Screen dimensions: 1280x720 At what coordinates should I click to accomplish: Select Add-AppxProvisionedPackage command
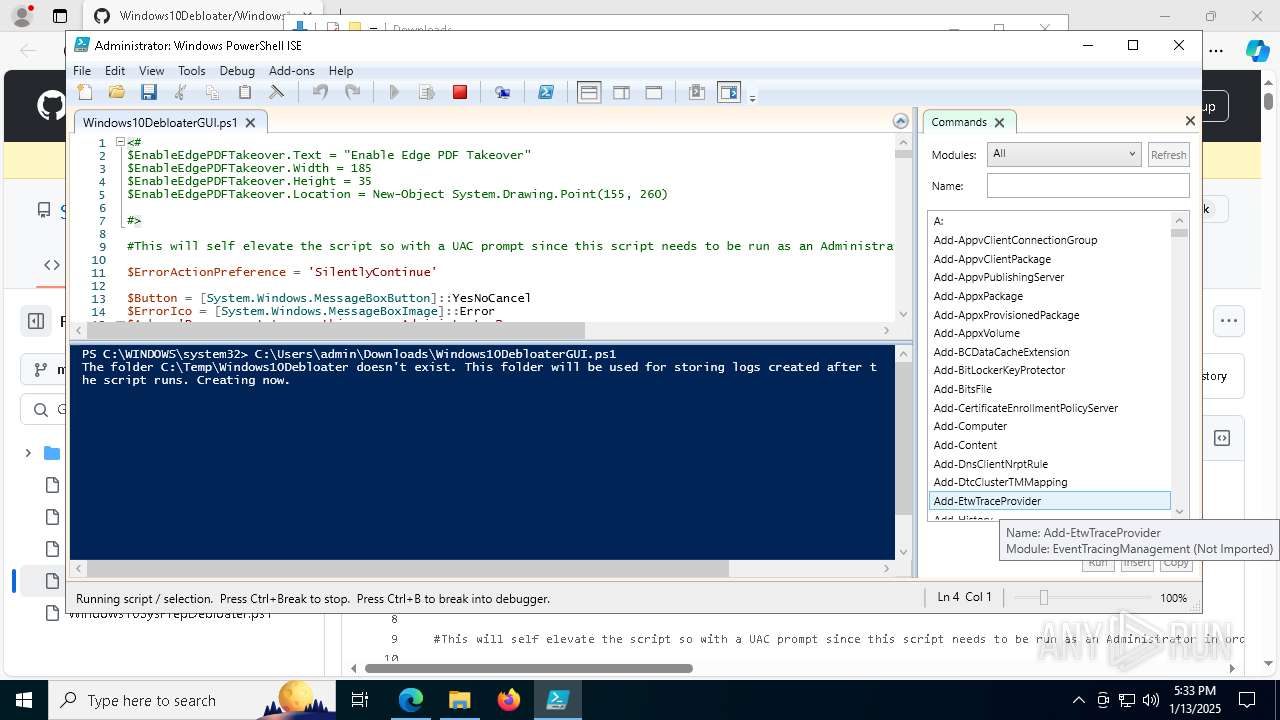point(1049,315)
